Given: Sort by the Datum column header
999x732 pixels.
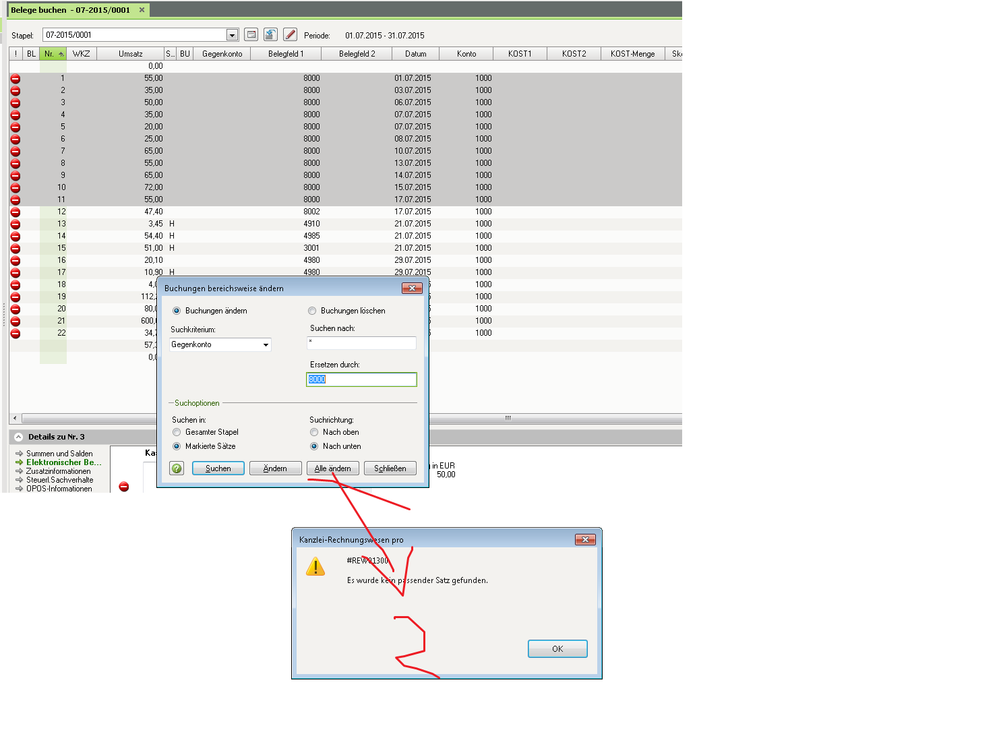Looking at the screenshot, I should click(x=416, y=54).
